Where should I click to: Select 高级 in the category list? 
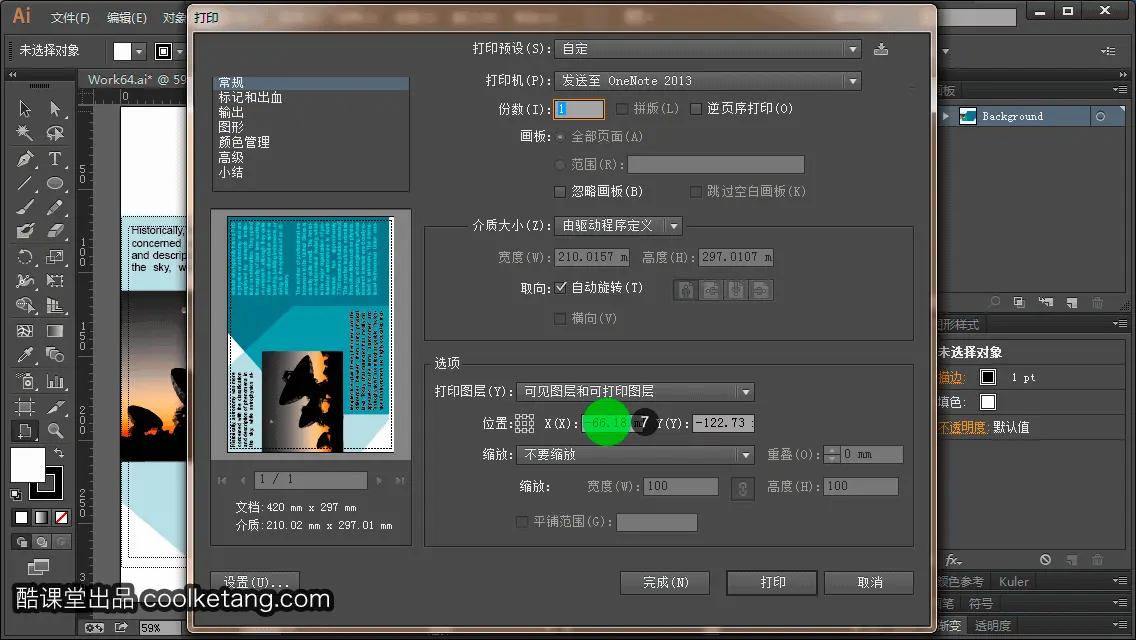[231, 157]
